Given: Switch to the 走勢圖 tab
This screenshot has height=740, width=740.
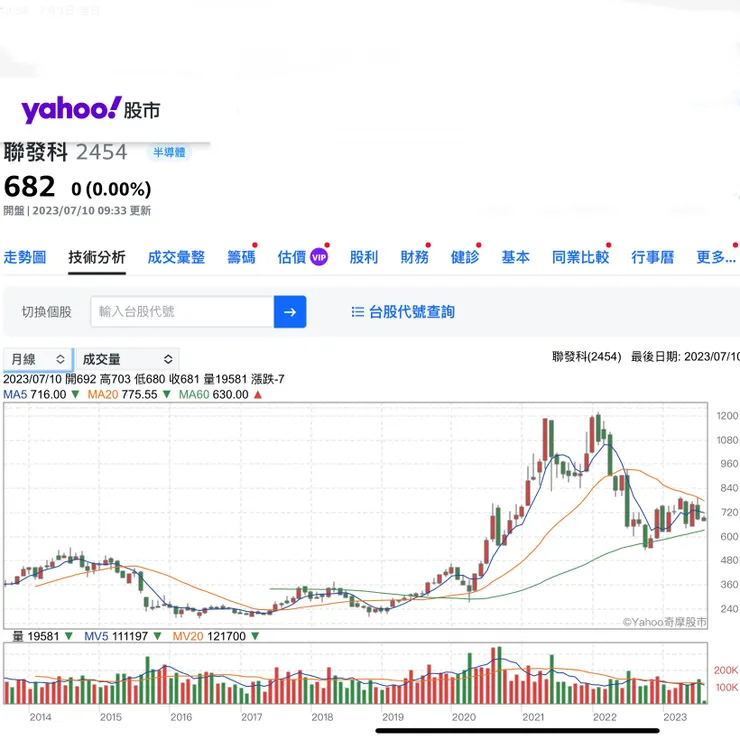Looking at the screenshot, I should coord(25,258).
